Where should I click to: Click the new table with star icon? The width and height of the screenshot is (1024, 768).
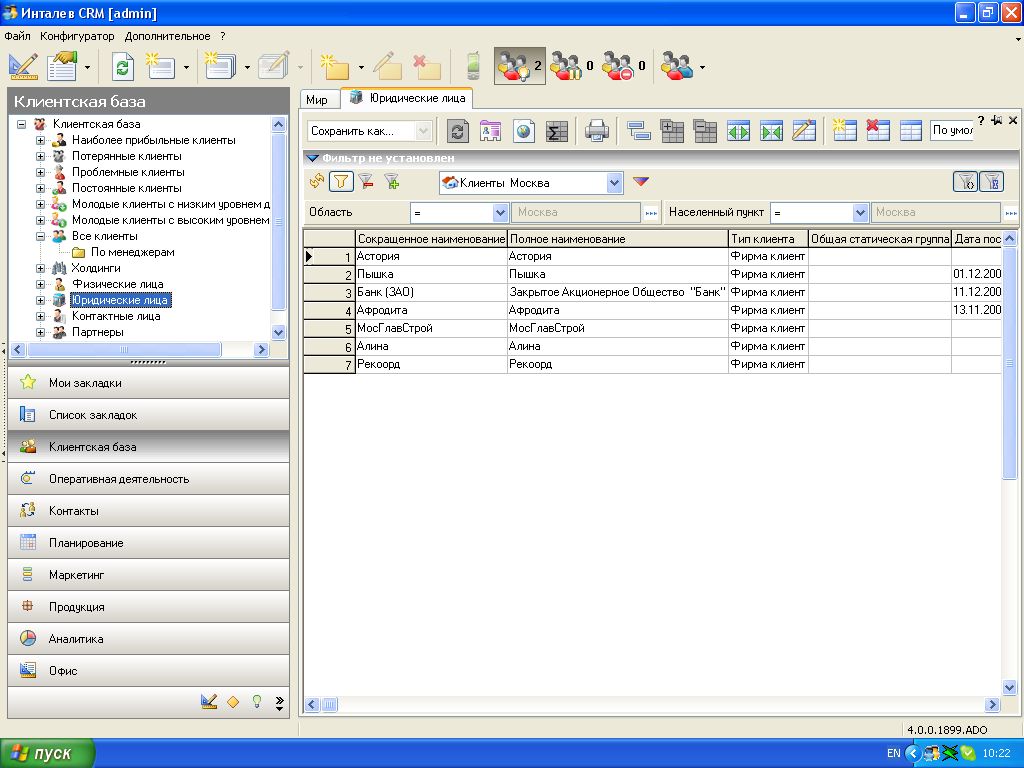point(844,131)
